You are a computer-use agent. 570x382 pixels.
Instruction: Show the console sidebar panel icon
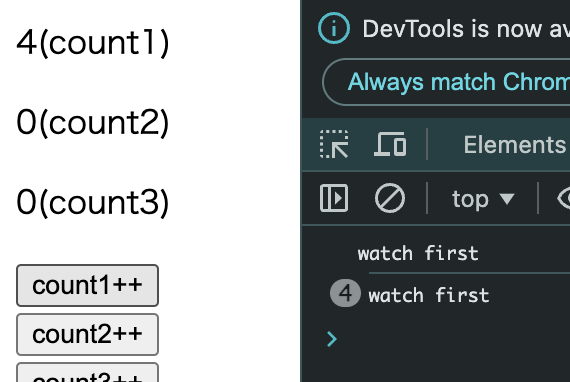(x=334, y=198)
